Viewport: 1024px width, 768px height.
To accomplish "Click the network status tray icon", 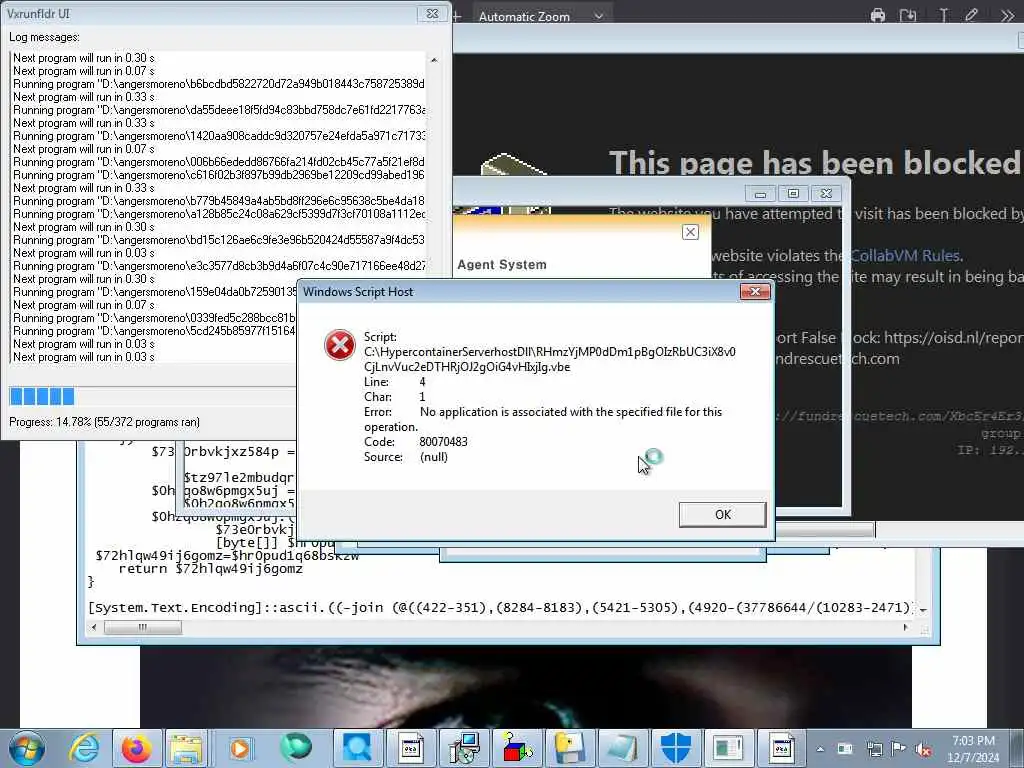I will pyautogui.click(x=874, y=749).
